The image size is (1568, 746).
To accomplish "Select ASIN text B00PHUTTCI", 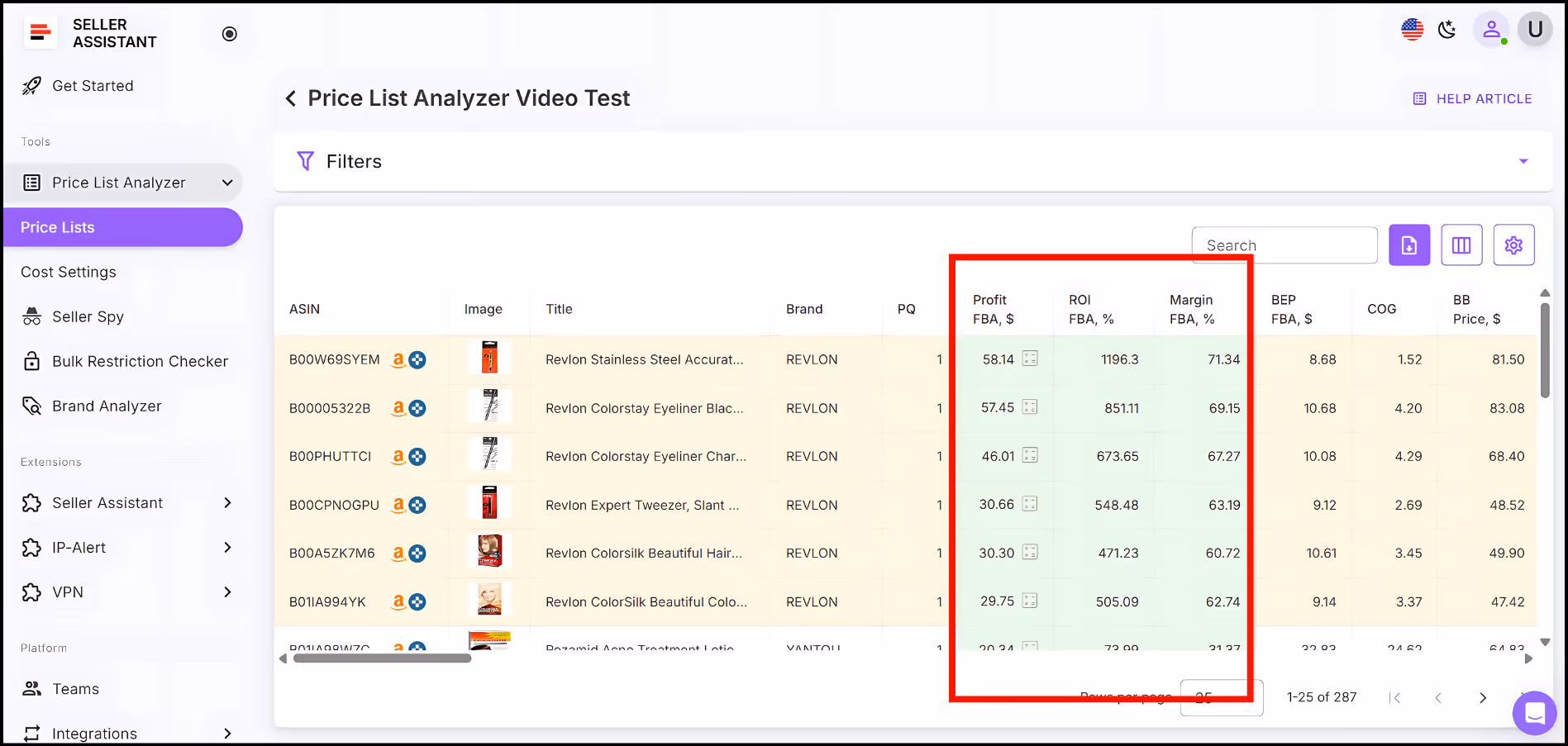I will tap(330, 456).
